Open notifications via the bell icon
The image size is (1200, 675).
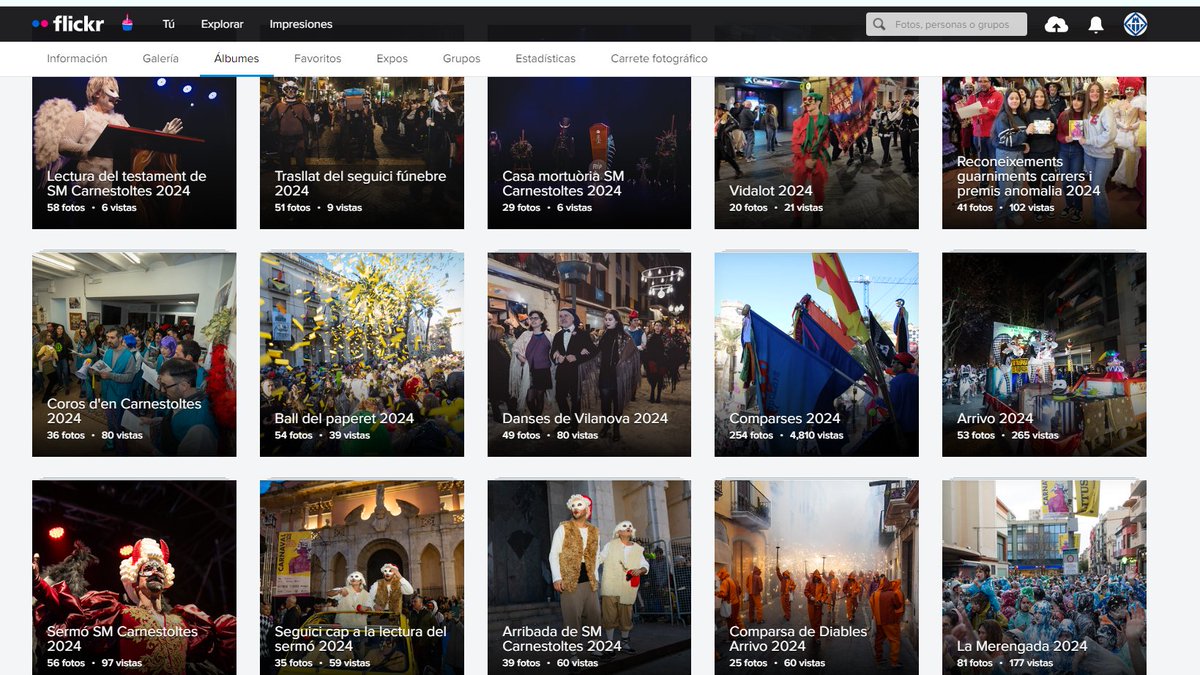coord(1096,23)
